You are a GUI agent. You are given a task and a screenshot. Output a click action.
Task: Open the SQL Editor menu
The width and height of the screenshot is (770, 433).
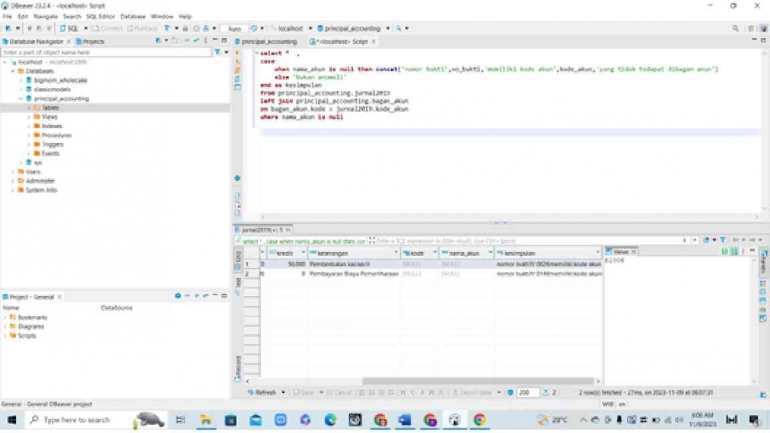pos(100,16)
